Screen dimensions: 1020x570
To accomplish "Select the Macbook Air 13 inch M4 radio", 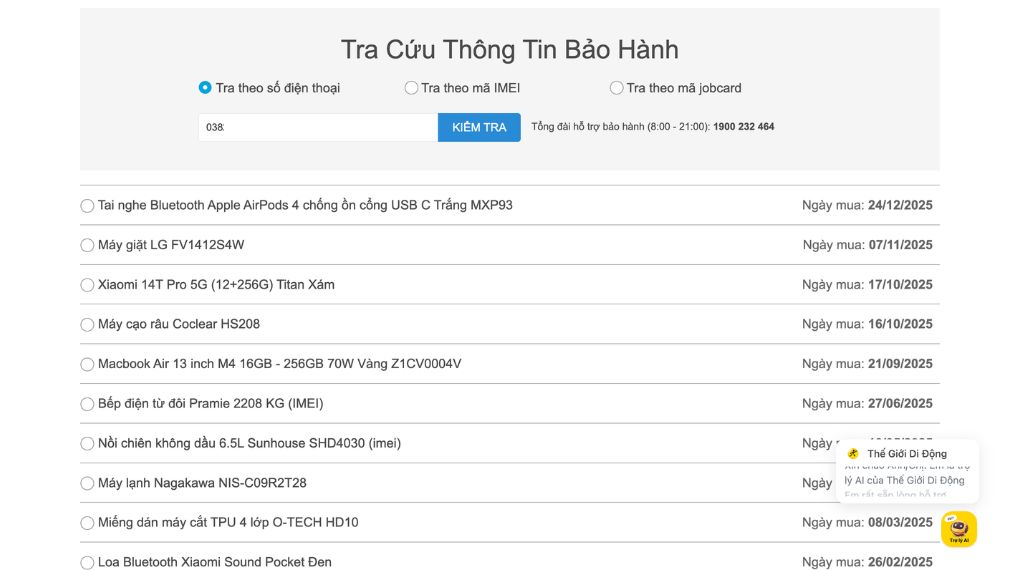I will pyautogui.click(x=87, y=364).
